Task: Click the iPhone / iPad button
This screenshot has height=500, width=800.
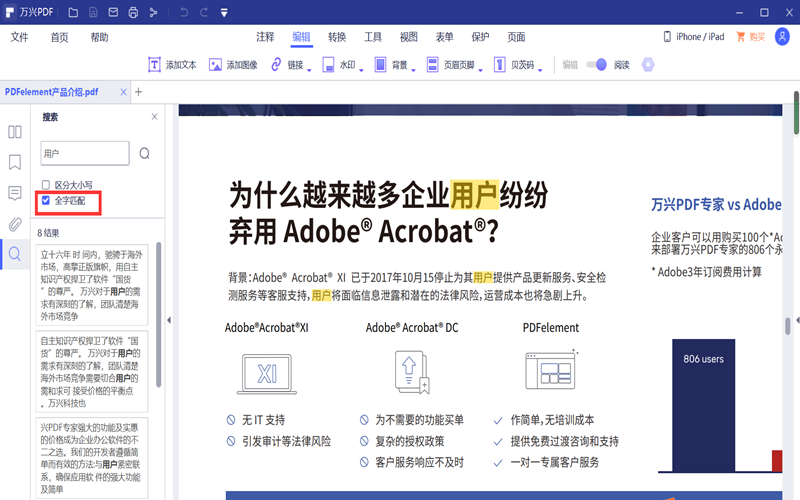Action: coord(693,37)
